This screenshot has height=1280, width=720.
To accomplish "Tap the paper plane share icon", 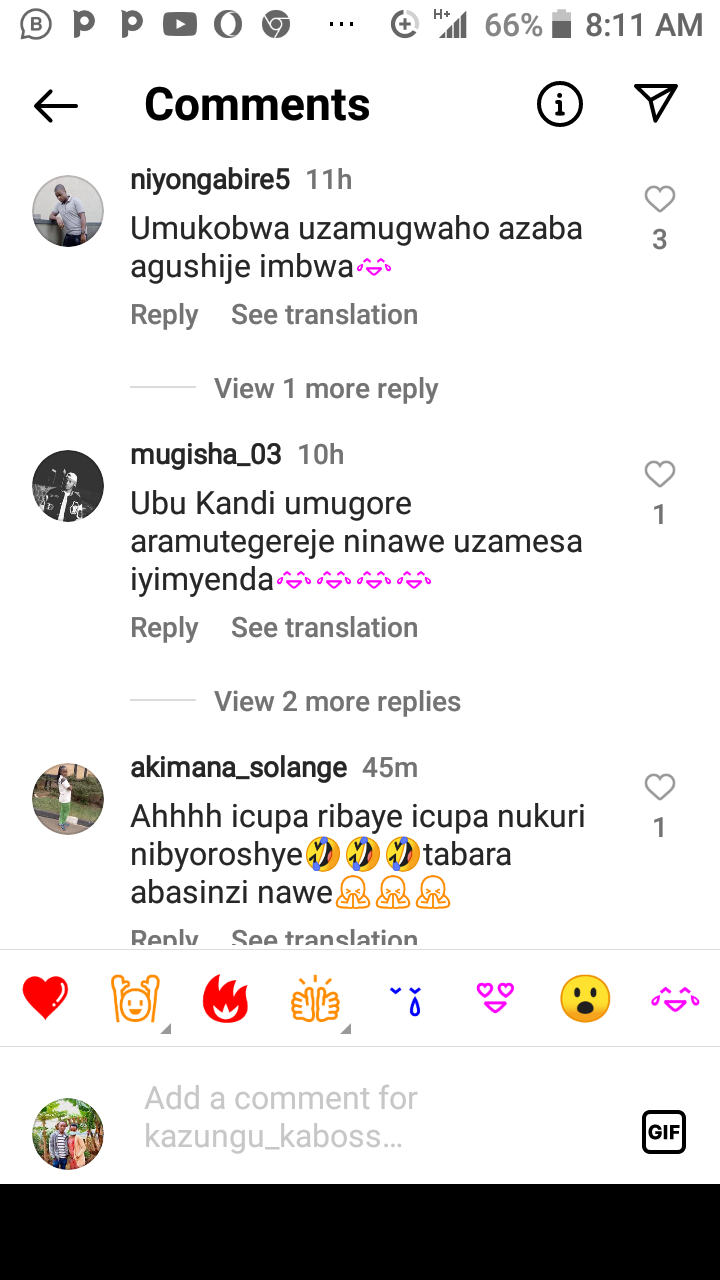I will pos(656,103).
